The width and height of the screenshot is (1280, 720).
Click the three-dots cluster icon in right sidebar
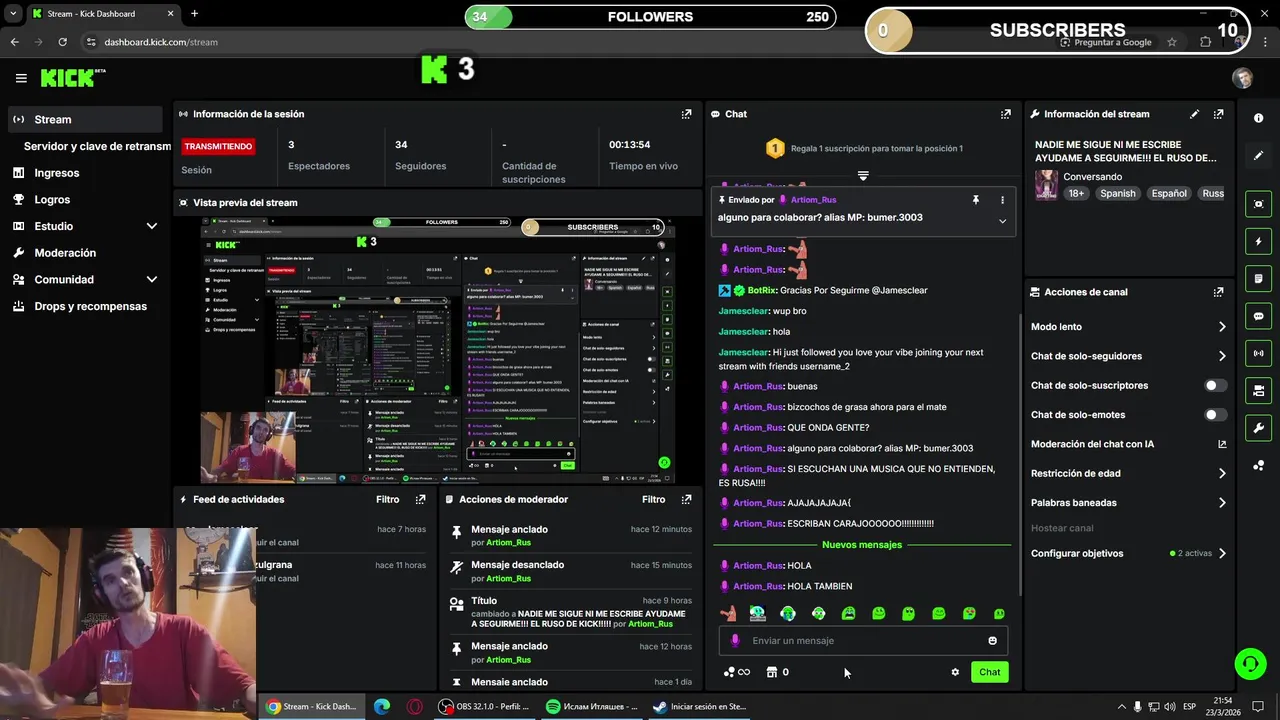[1258, 465]
